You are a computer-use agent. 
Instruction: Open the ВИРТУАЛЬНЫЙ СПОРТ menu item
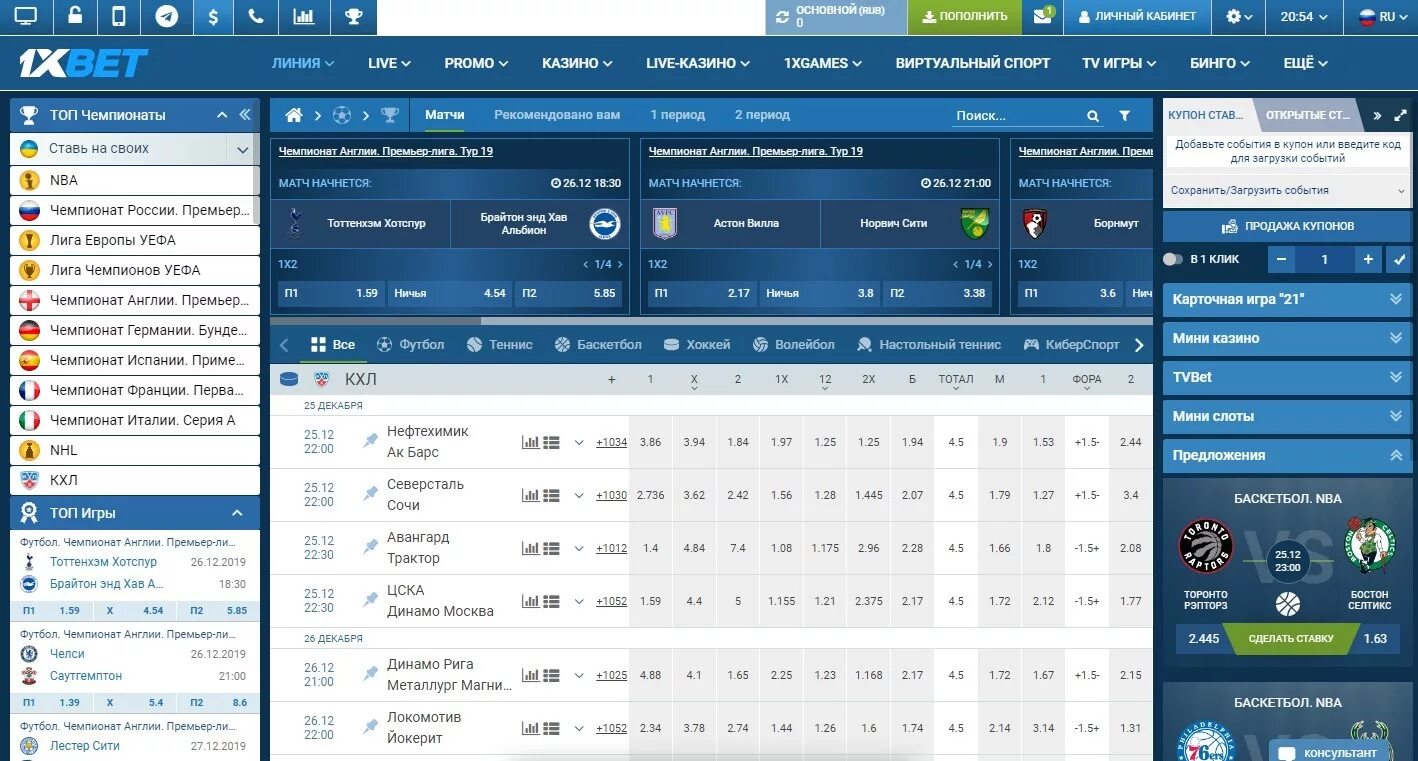click(x=973, y=63)
